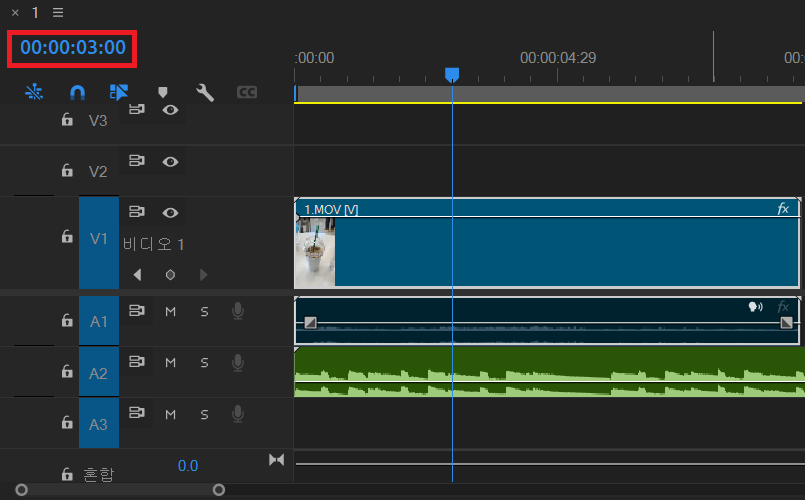This screenshot has height=500, width=805.
Task: Open fx badge on 1.MOV video clip
Action: tap(783, 208)
